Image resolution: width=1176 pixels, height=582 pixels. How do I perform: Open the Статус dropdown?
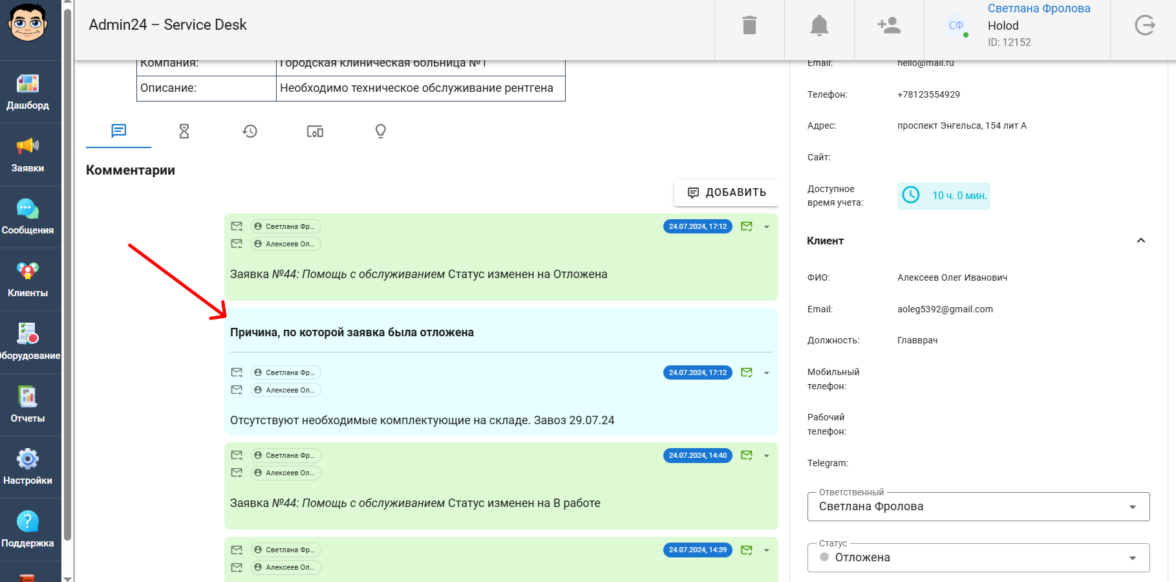click(977, 557)
